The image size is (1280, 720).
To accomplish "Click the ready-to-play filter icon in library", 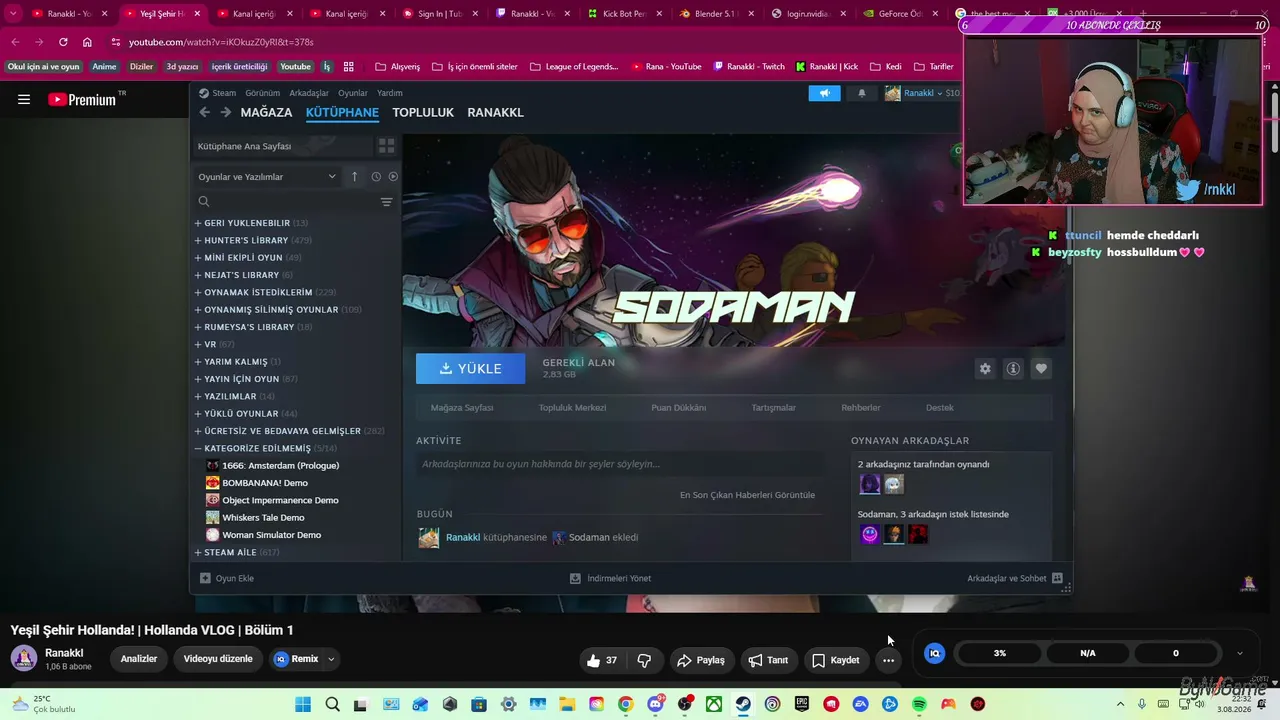I will 393,177.
